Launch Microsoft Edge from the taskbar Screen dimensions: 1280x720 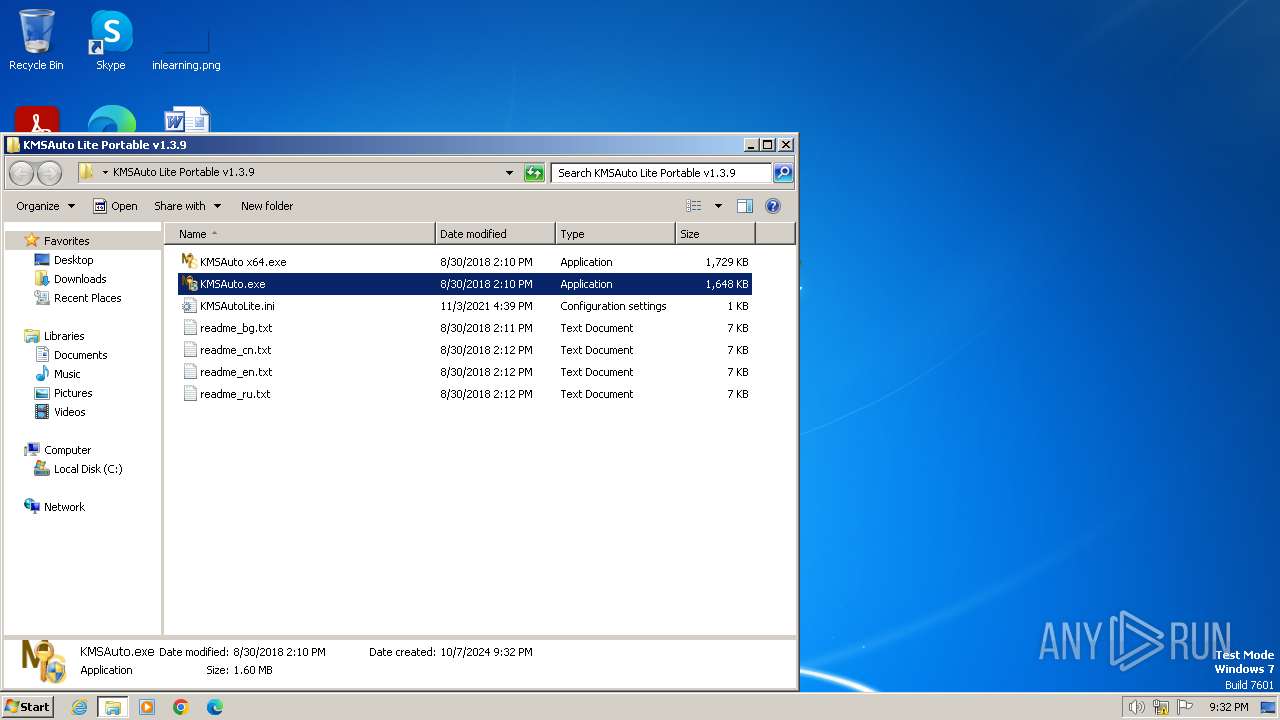tap(214, 707)
